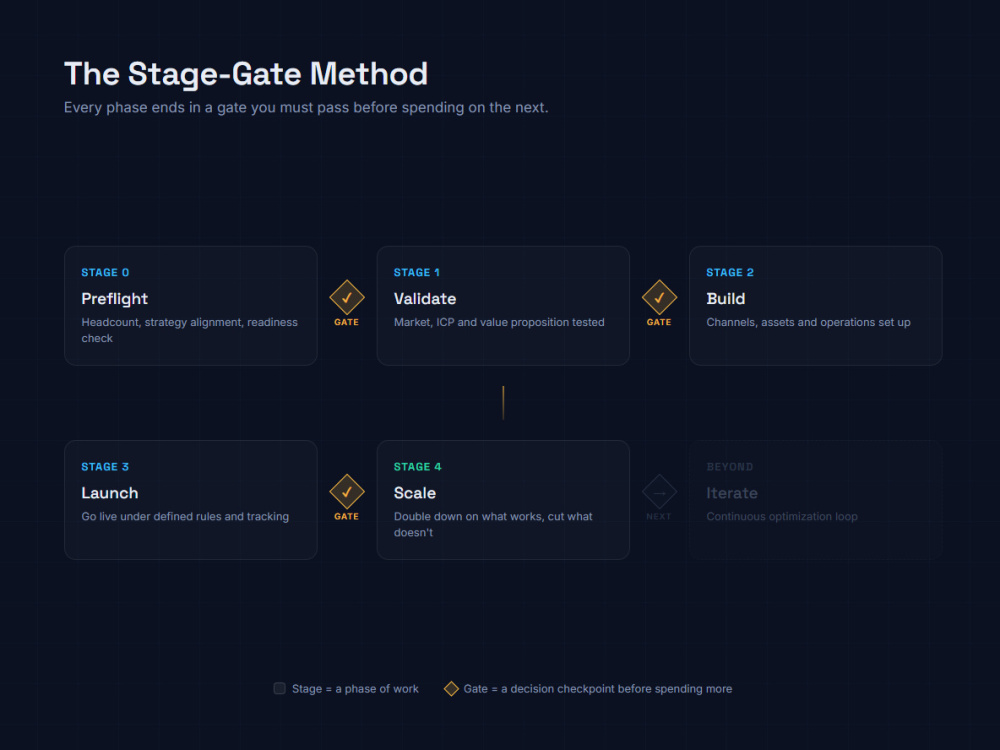Image resolution: width=1000 pixels, height=750 pixels.
Task: Click the Stage-Gate Method title heading
Action: [246, 74]
